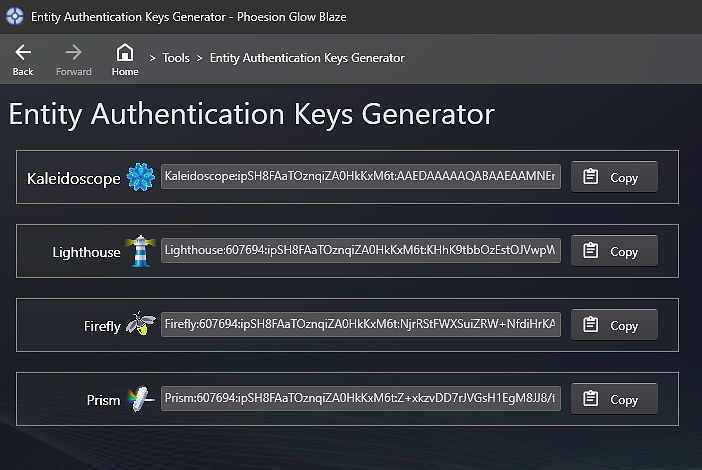Focus the Lighthouse key text field
The height and width of the screenshot is (470, 702).
[361, 250]
